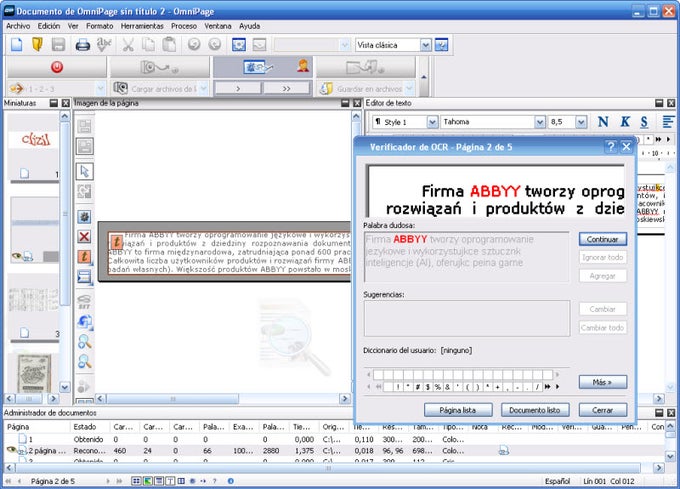Viewport: 680px width, 489px height.
Task: Click the lower magnifier zoom tool
Action: [84, 361]
